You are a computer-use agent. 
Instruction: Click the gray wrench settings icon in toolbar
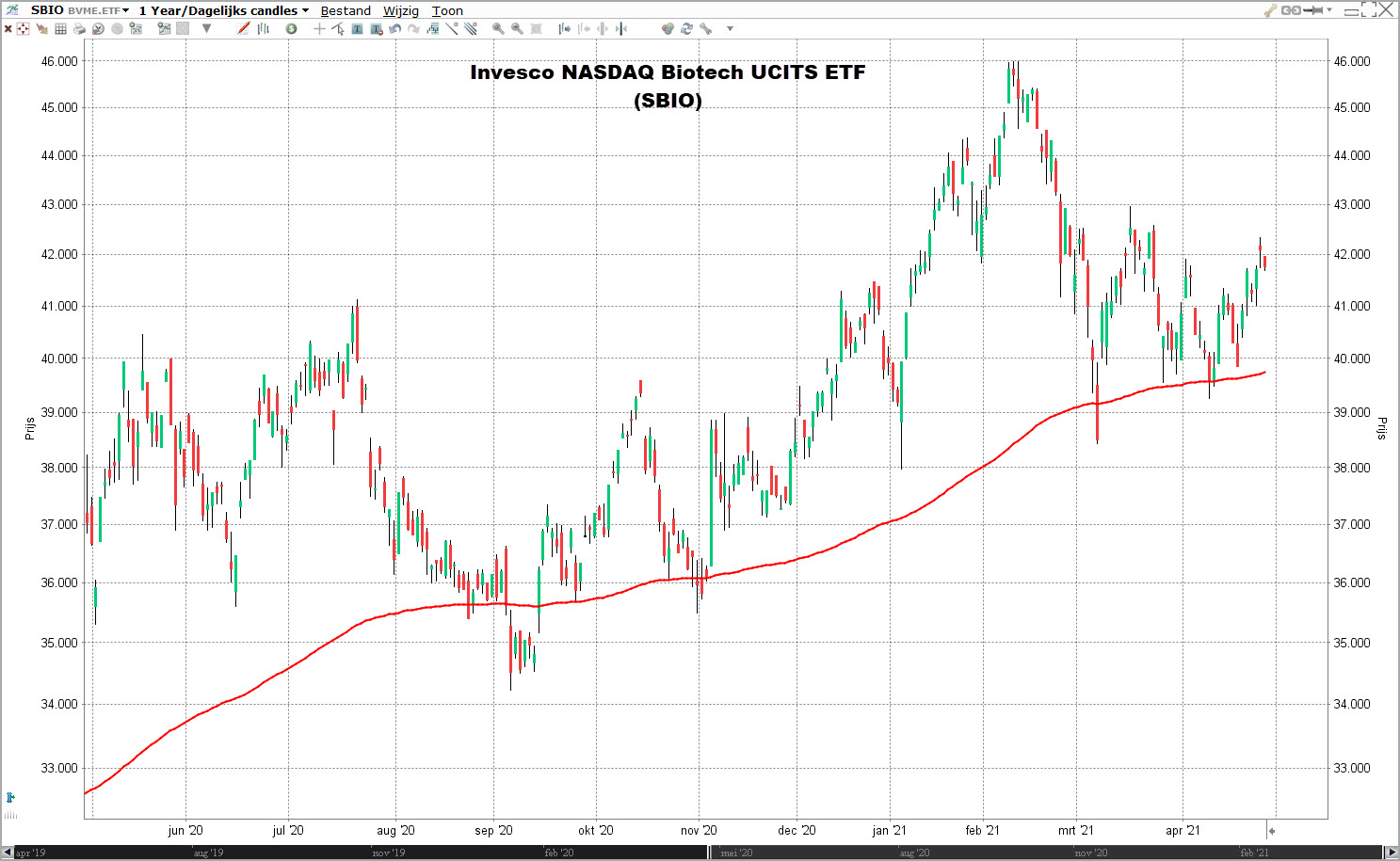click(x=705, y=29)
